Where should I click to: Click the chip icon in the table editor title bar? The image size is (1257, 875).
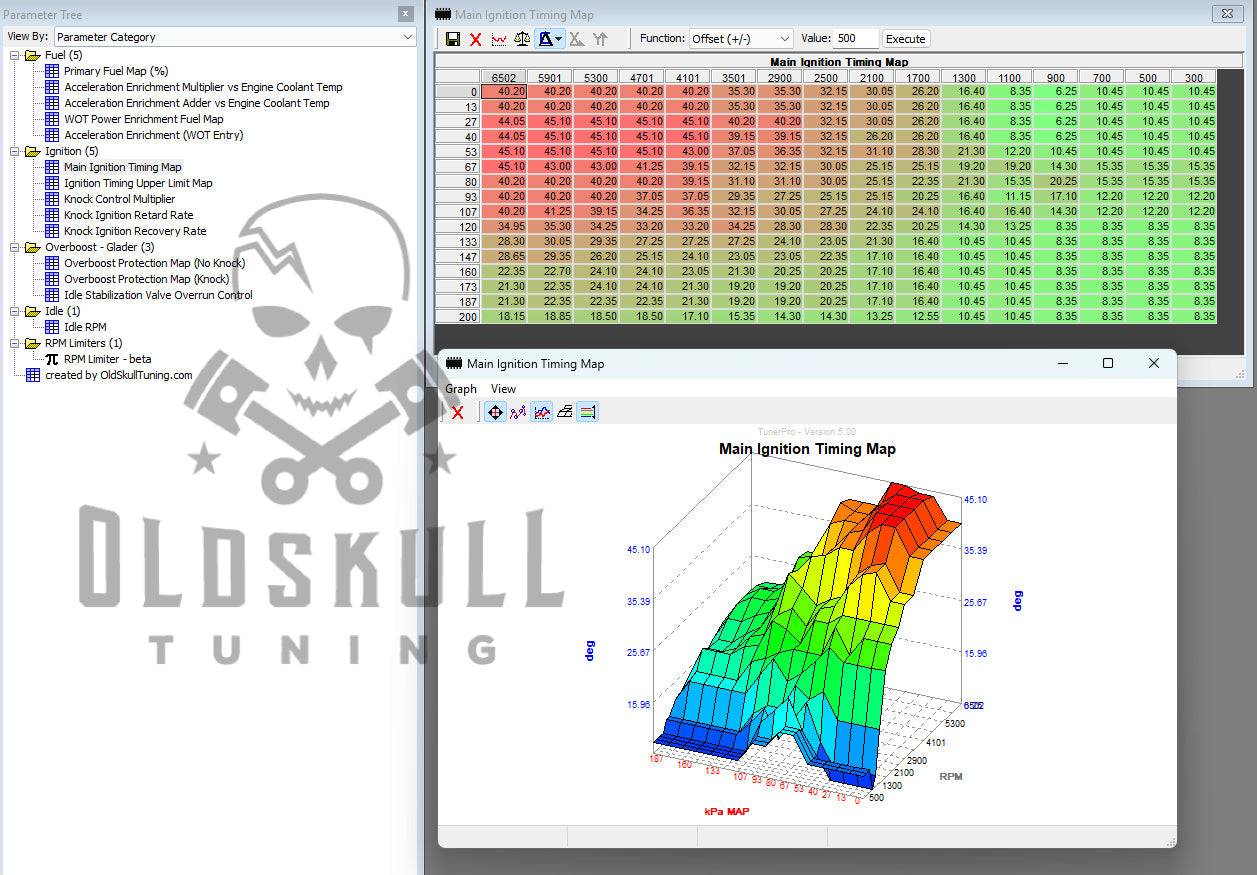442,14
